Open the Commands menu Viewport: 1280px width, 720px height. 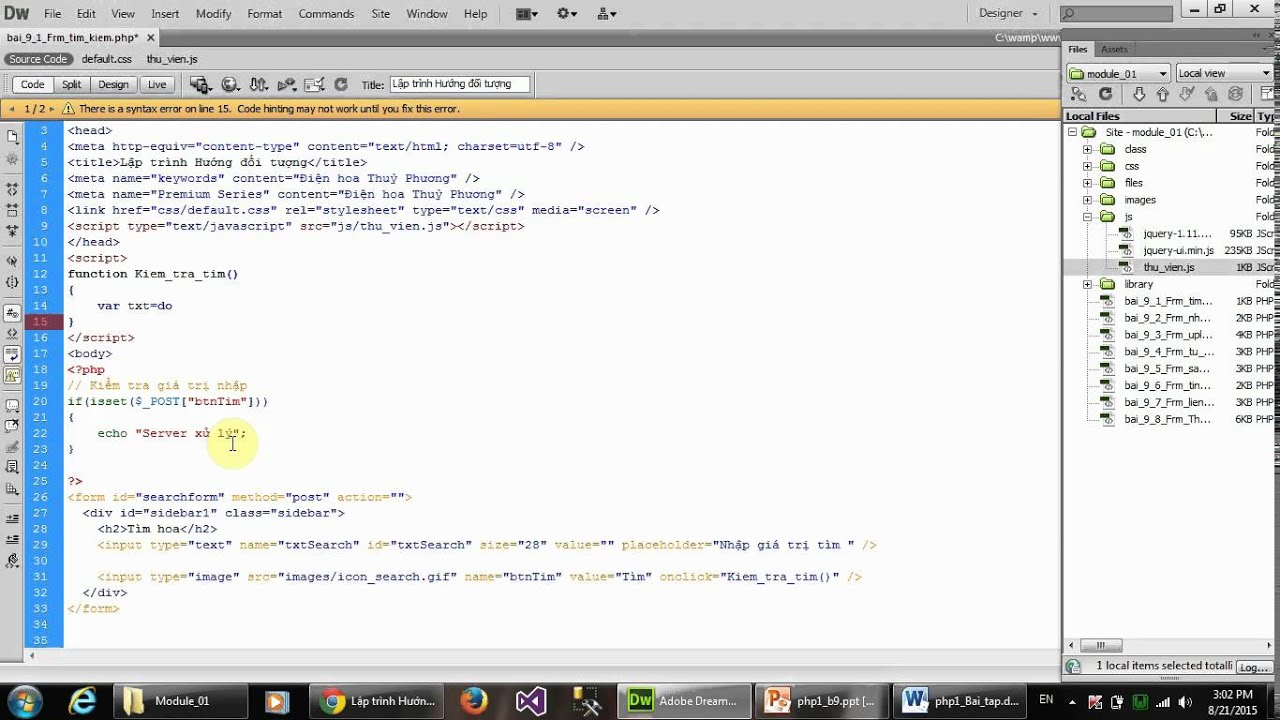pos(326,14)
